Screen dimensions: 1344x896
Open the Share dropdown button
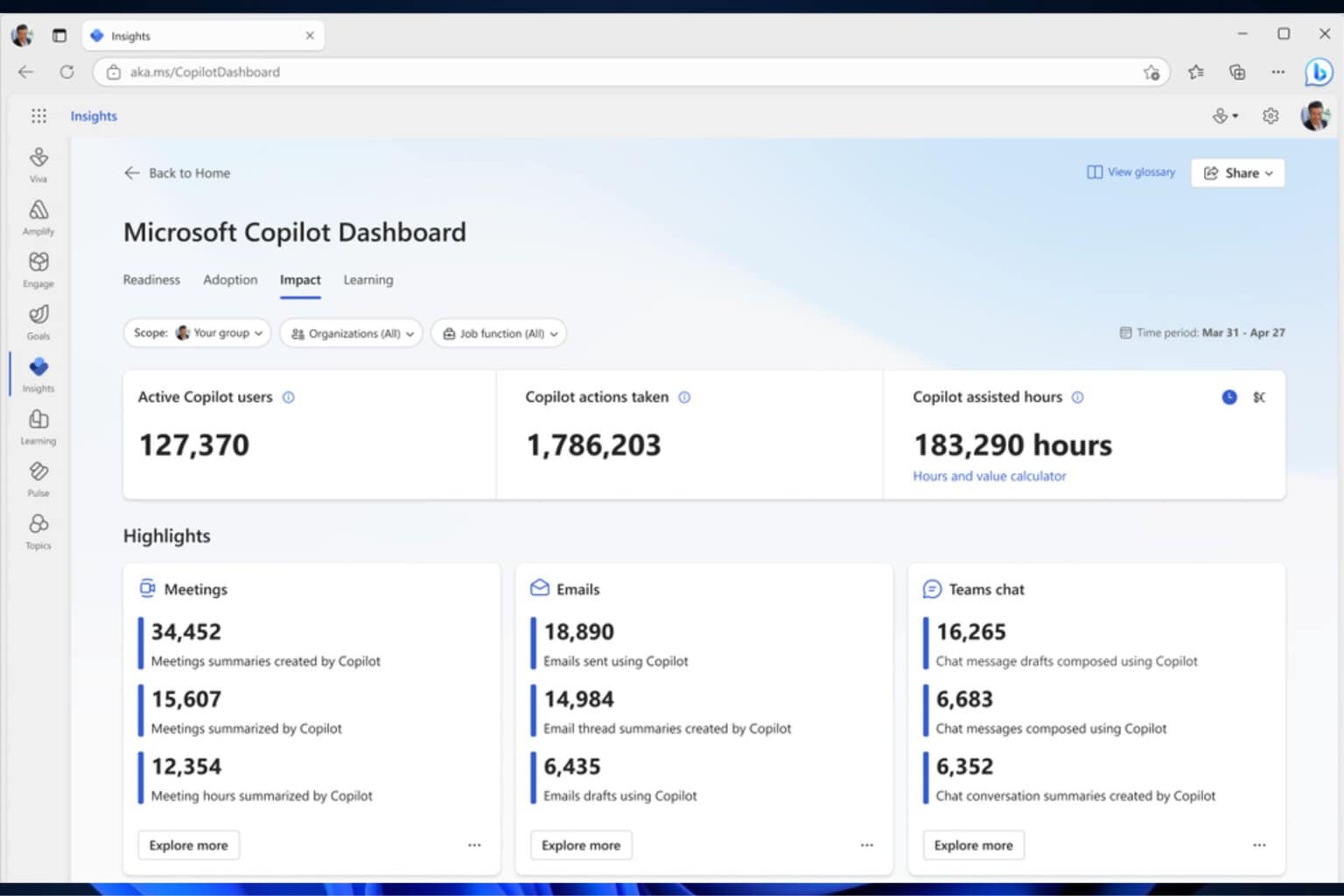(x=1237, y=173)
